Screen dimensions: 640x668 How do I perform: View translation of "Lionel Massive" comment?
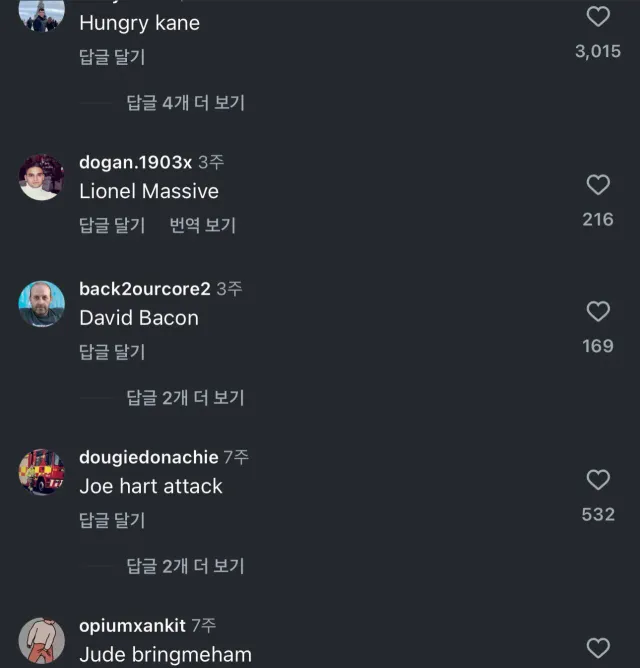(x=203, y=226)
